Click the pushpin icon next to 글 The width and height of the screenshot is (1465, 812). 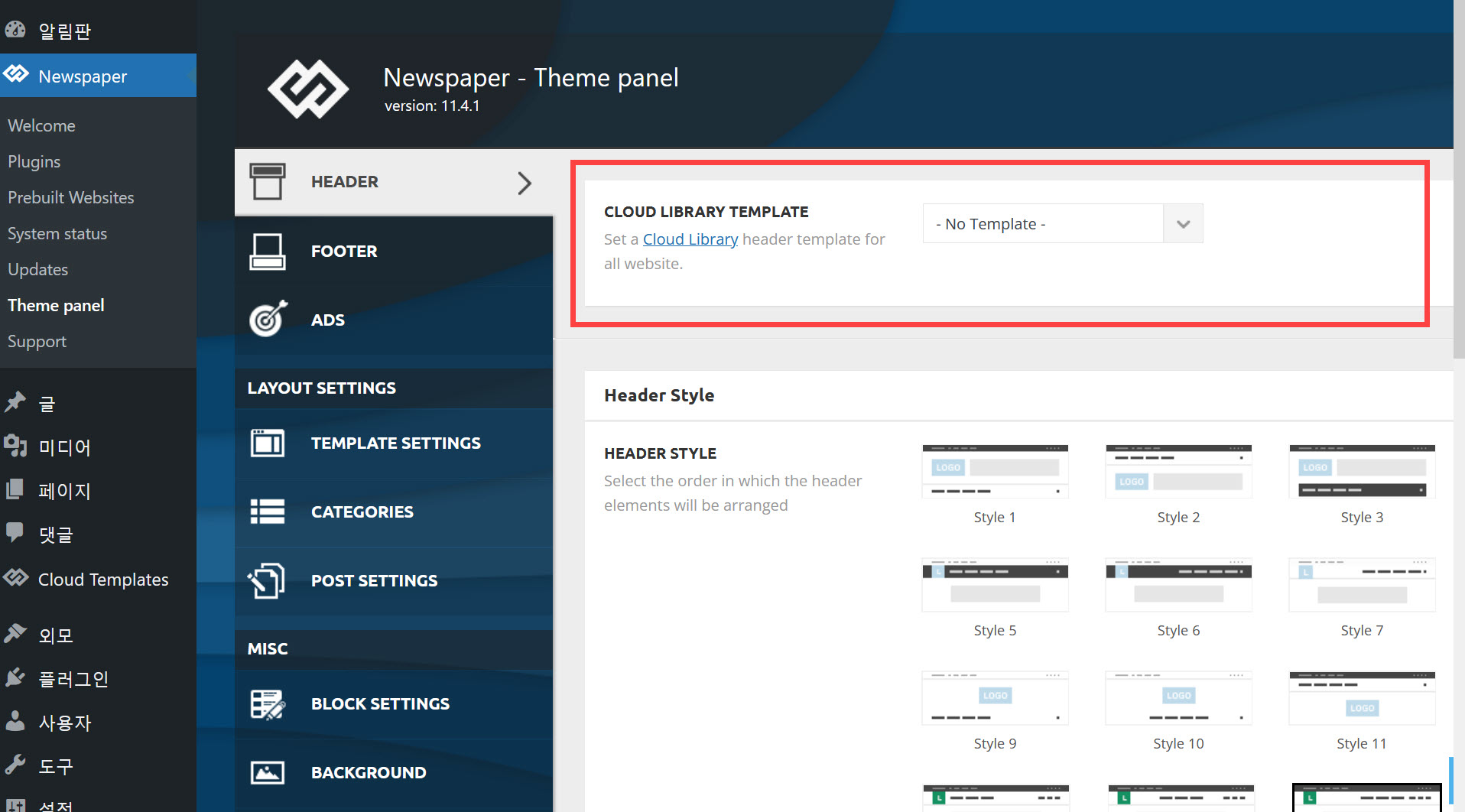tap(15, 403)
